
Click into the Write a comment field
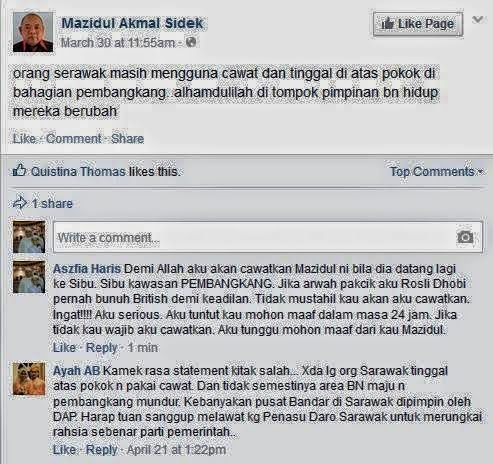click(x=268, y=237)
